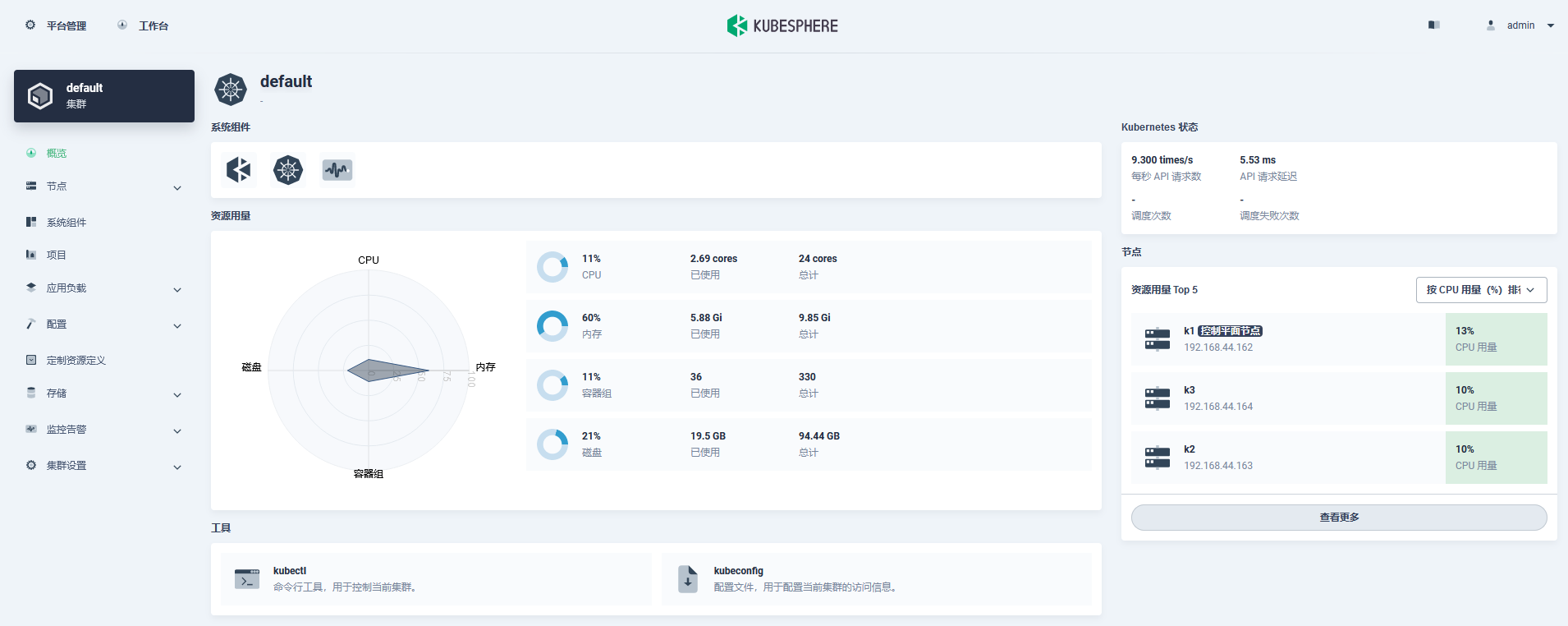Click the admin user avatar icon

pyautogui.click(x=1491, y=25)
